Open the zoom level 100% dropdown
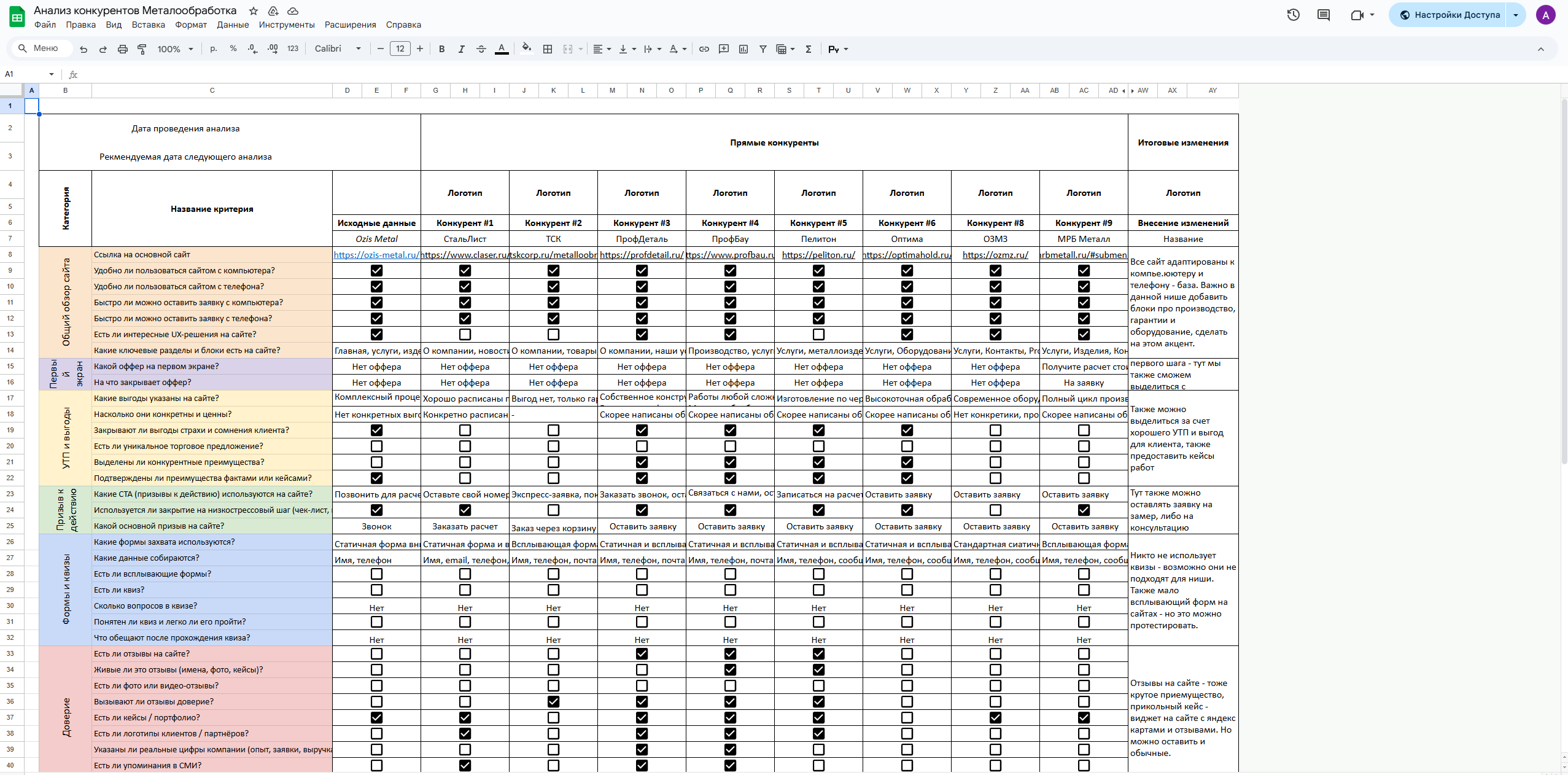This screenshot has height=775, width=1568. coord(175,49)
